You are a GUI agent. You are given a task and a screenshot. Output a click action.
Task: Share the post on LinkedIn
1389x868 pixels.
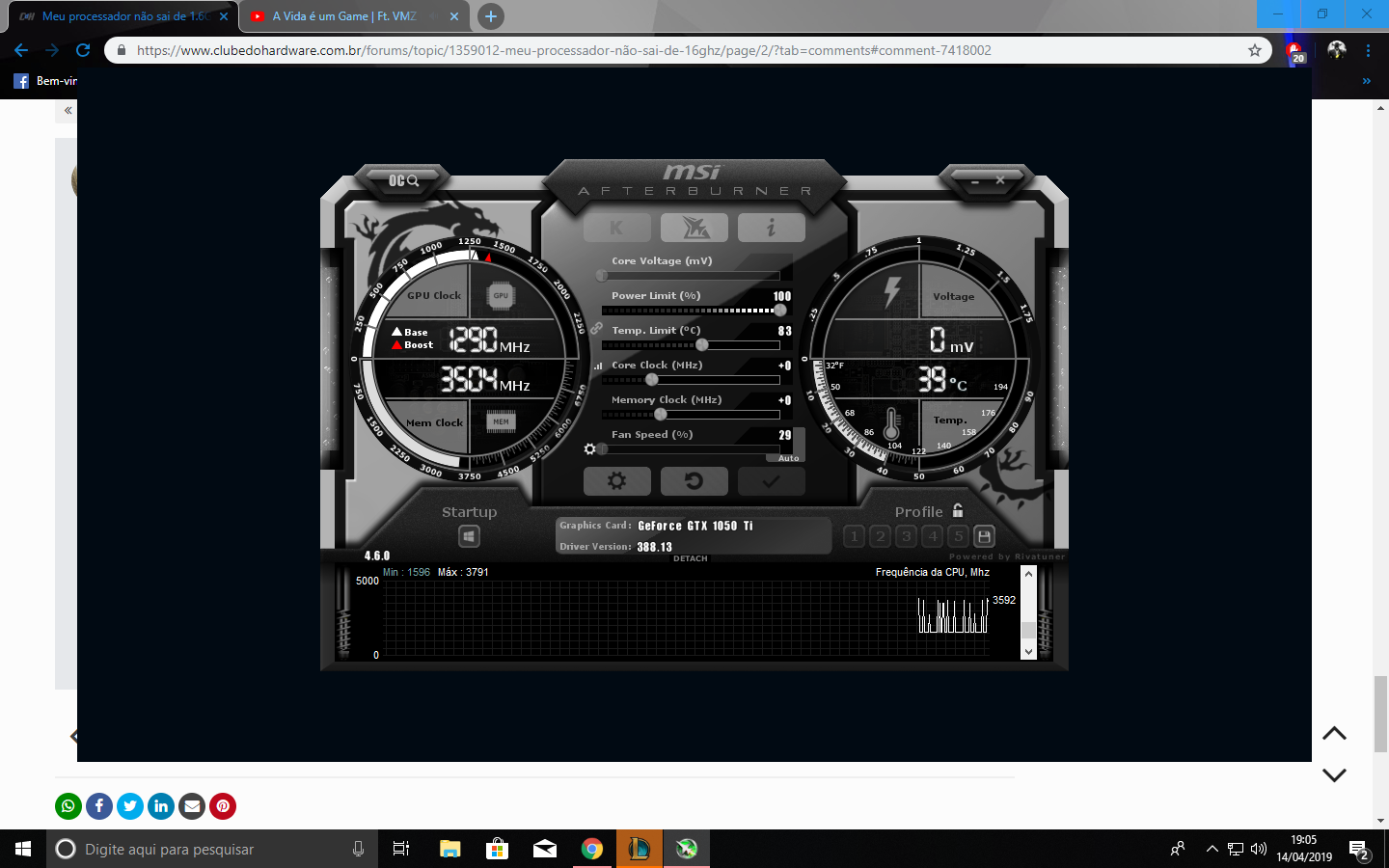[161, 806]
